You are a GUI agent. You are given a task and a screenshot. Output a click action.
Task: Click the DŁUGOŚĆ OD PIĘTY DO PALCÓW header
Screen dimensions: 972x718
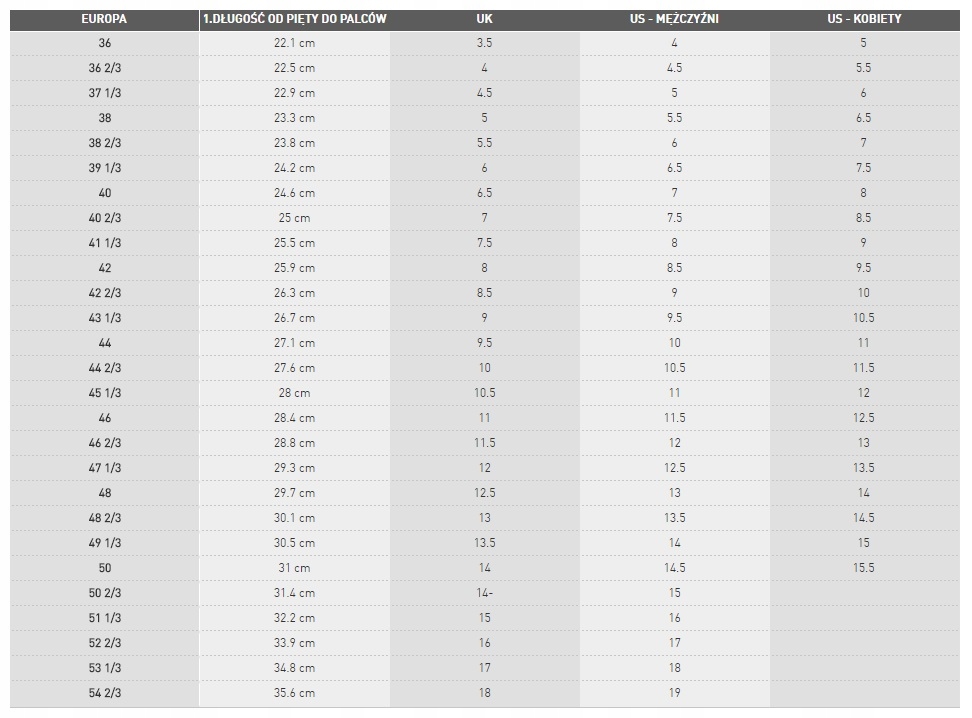coord(294,18)
